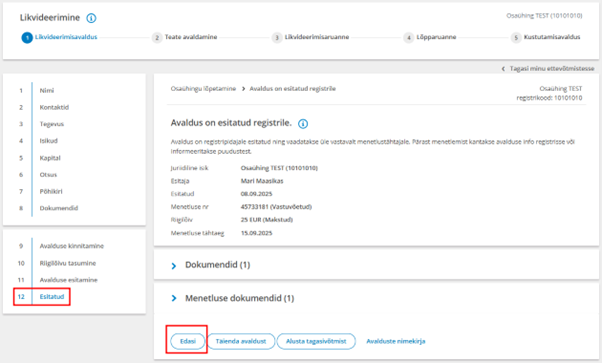602x363 pixels.
Task: Click info icon beside Avaldus on esitatud registrile
Action: [x=303, y=124]
